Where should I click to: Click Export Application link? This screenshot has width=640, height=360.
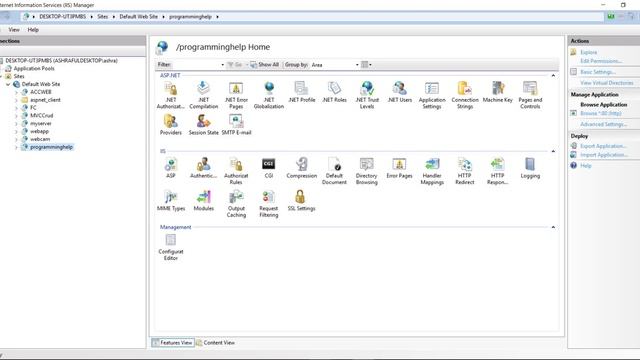click(603, 146)
